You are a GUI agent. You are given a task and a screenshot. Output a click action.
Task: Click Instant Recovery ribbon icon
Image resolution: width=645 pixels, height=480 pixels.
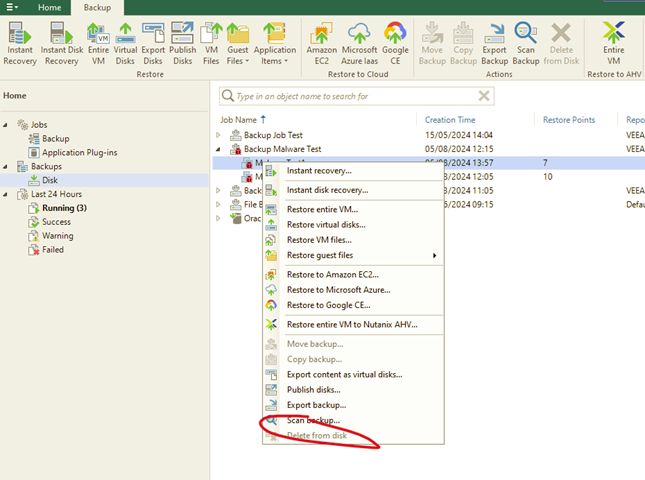pos(20,43)
